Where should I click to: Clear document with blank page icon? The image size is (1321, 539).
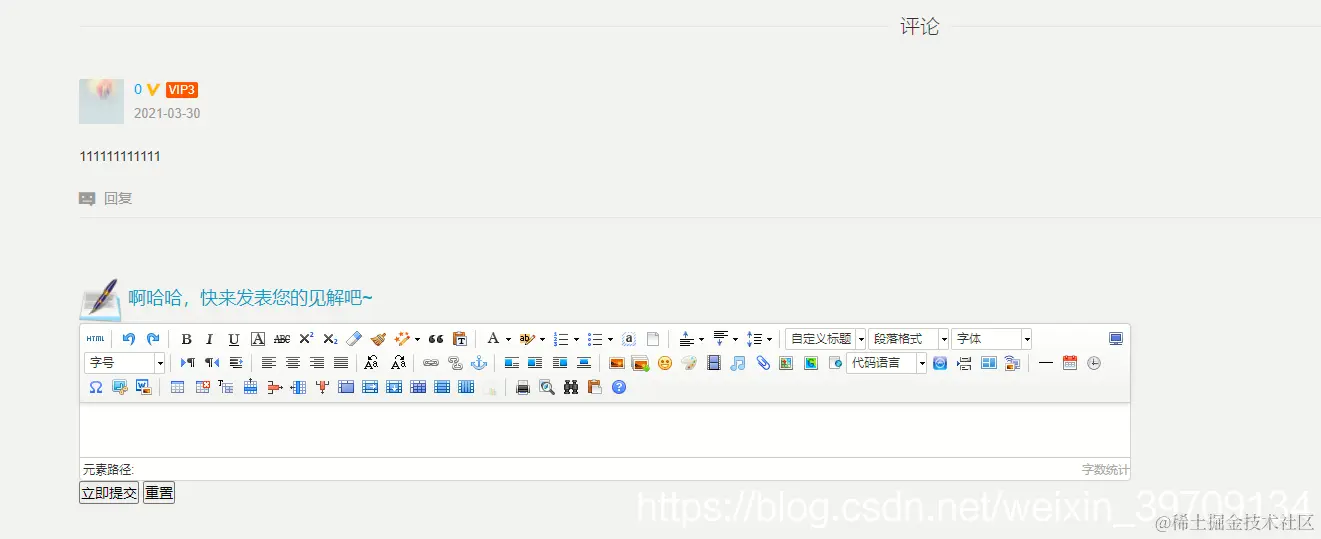[653, 339]
